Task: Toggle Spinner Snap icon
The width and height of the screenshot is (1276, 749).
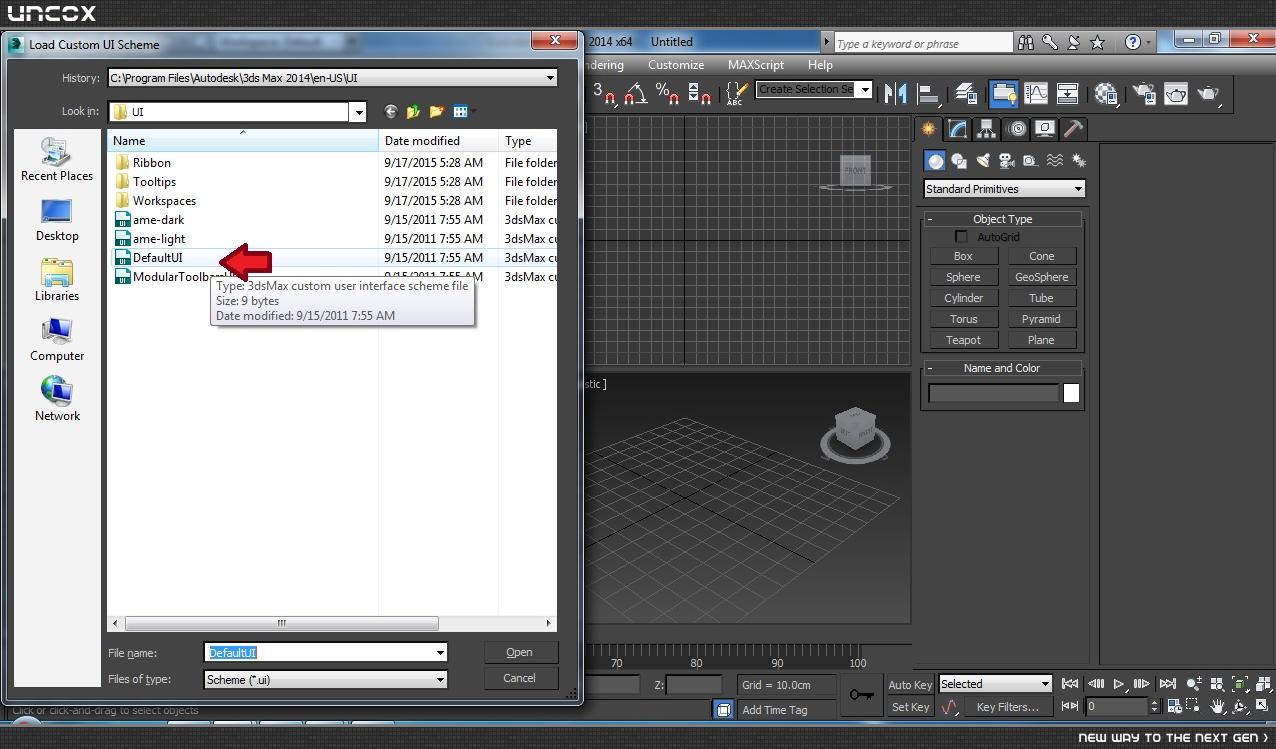Action: click(699, 93)
